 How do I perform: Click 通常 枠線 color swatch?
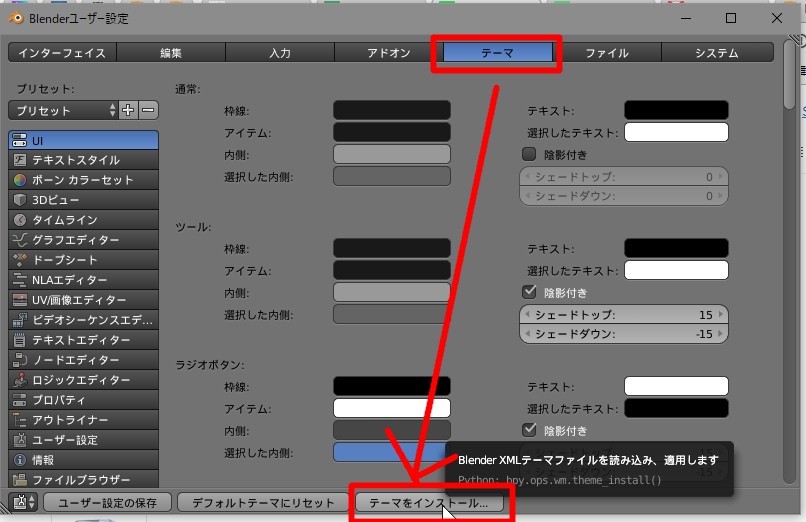392,110
